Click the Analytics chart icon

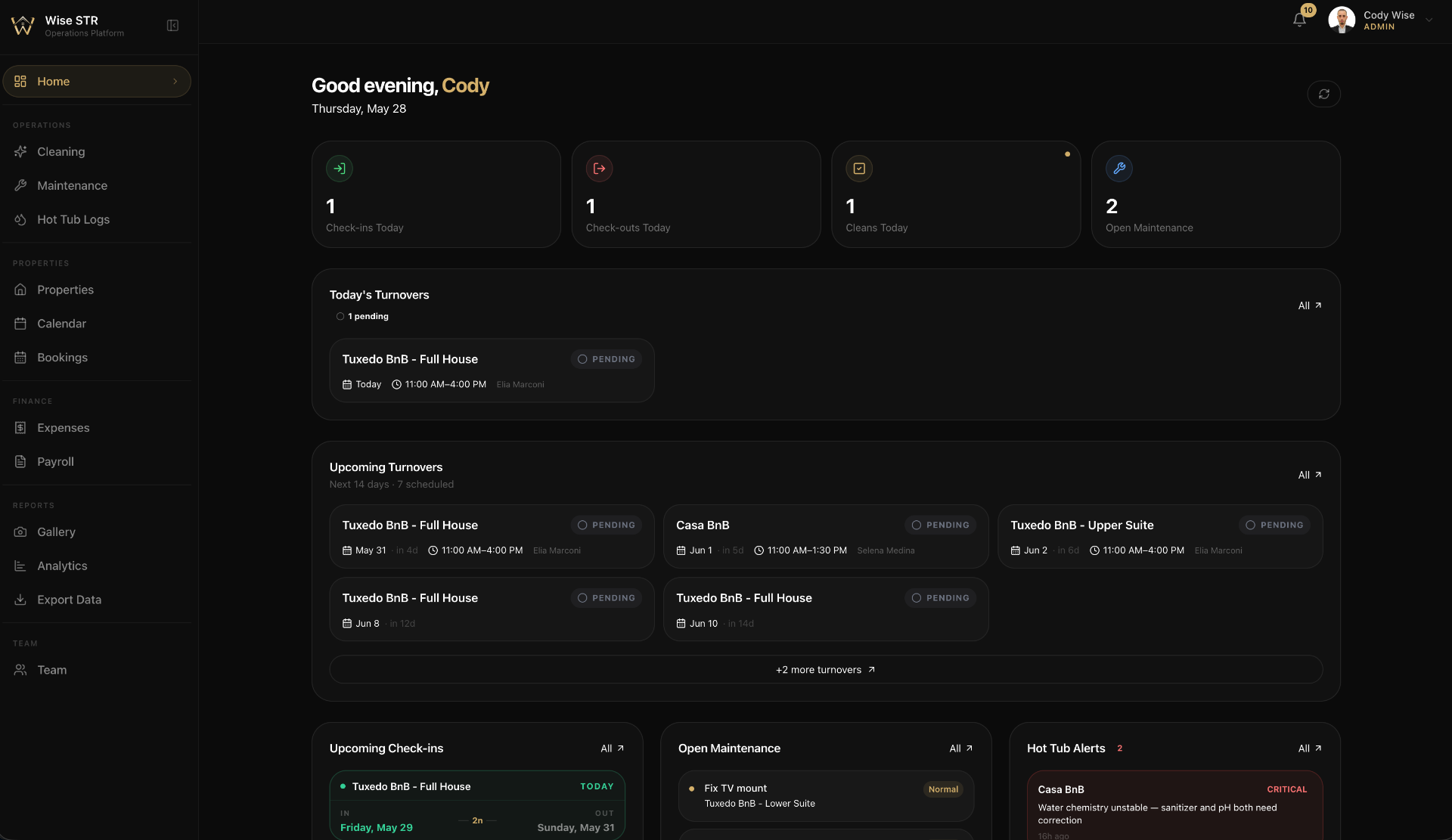pos(20,566)
